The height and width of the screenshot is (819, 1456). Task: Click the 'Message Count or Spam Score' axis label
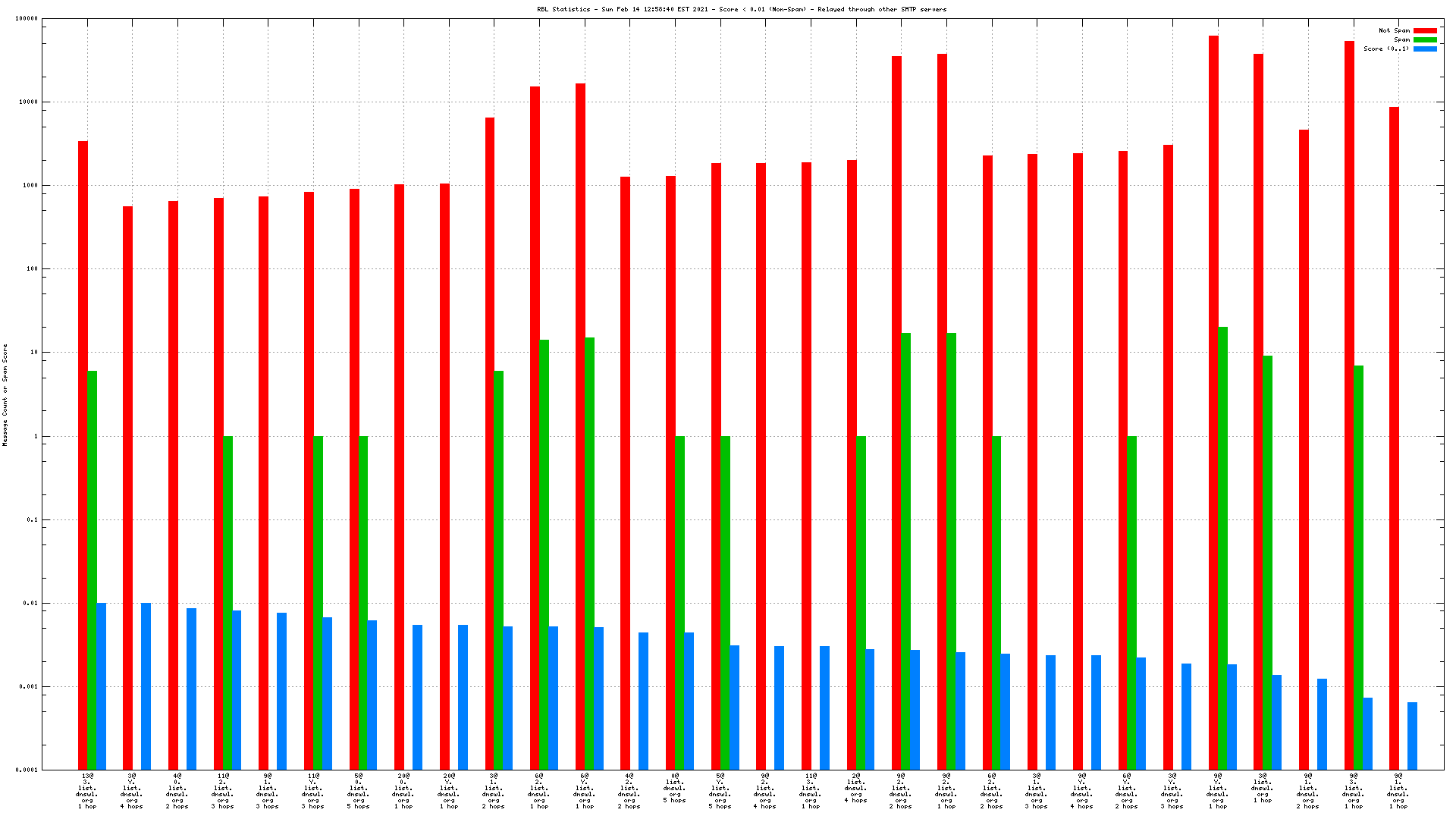(x=5, y=394)
